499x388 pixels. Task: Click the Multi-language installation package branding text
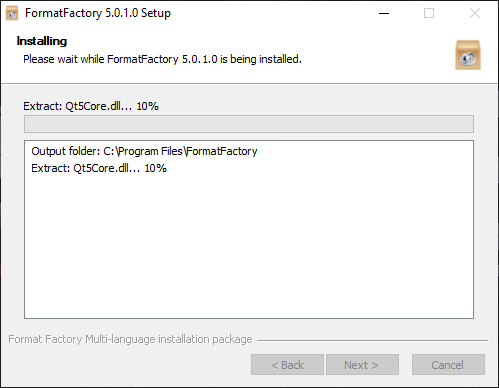[x=130, y=339]
